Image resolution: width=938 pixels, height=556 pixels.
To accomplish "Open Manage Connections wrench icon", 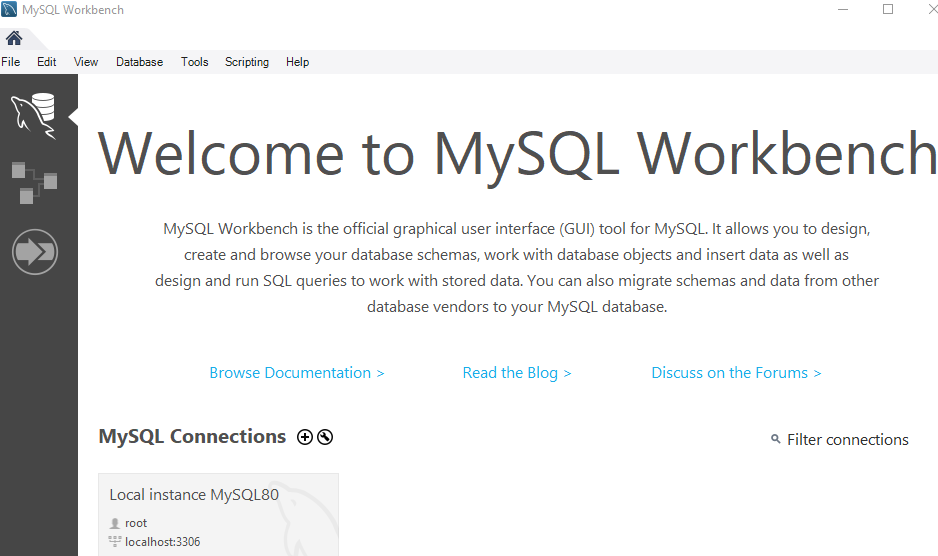I will point(325,437).
